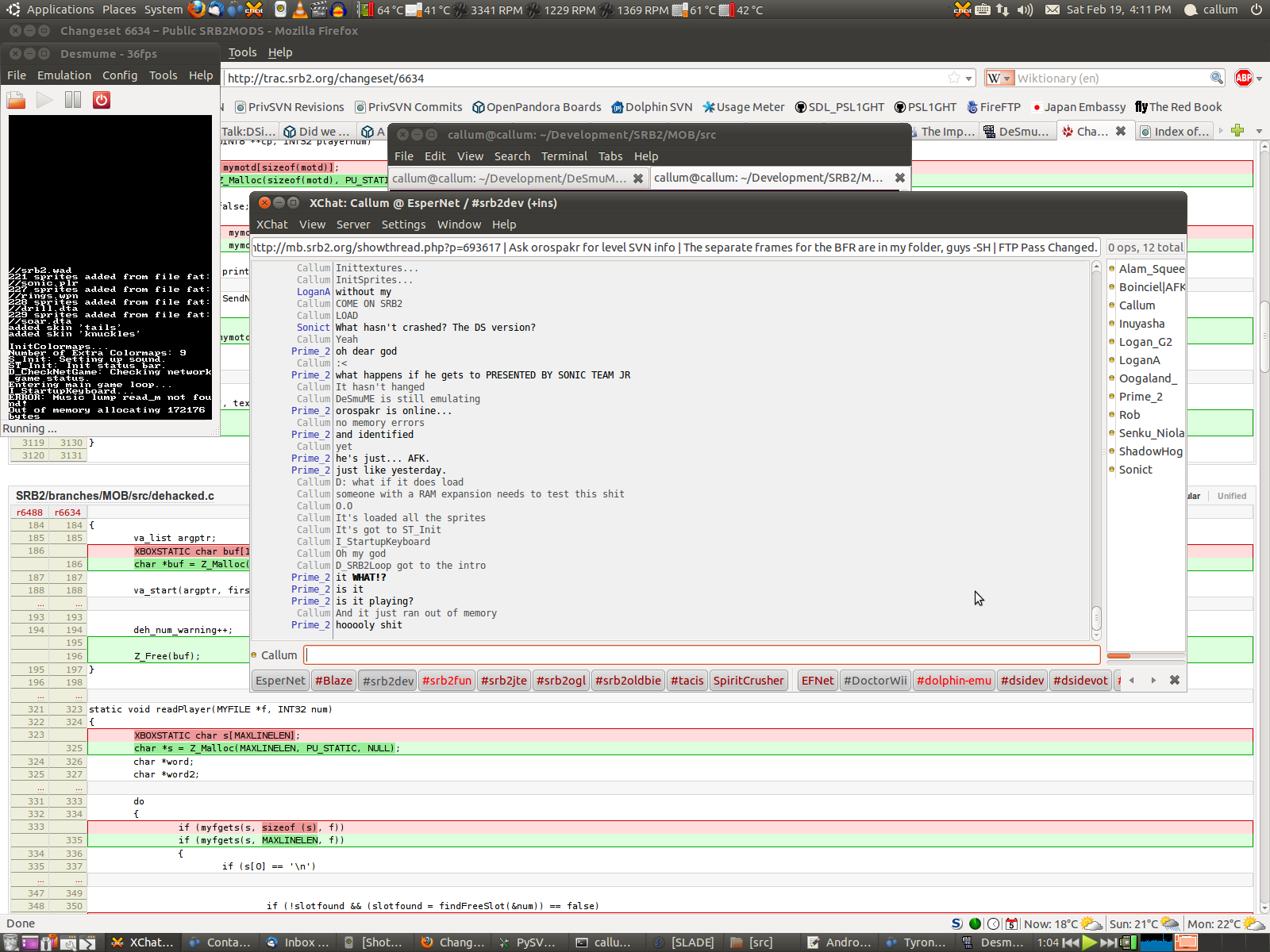1270x952 pixels.
Task: Open Emulation menu in Desmume
Action: tap(64, 75)
